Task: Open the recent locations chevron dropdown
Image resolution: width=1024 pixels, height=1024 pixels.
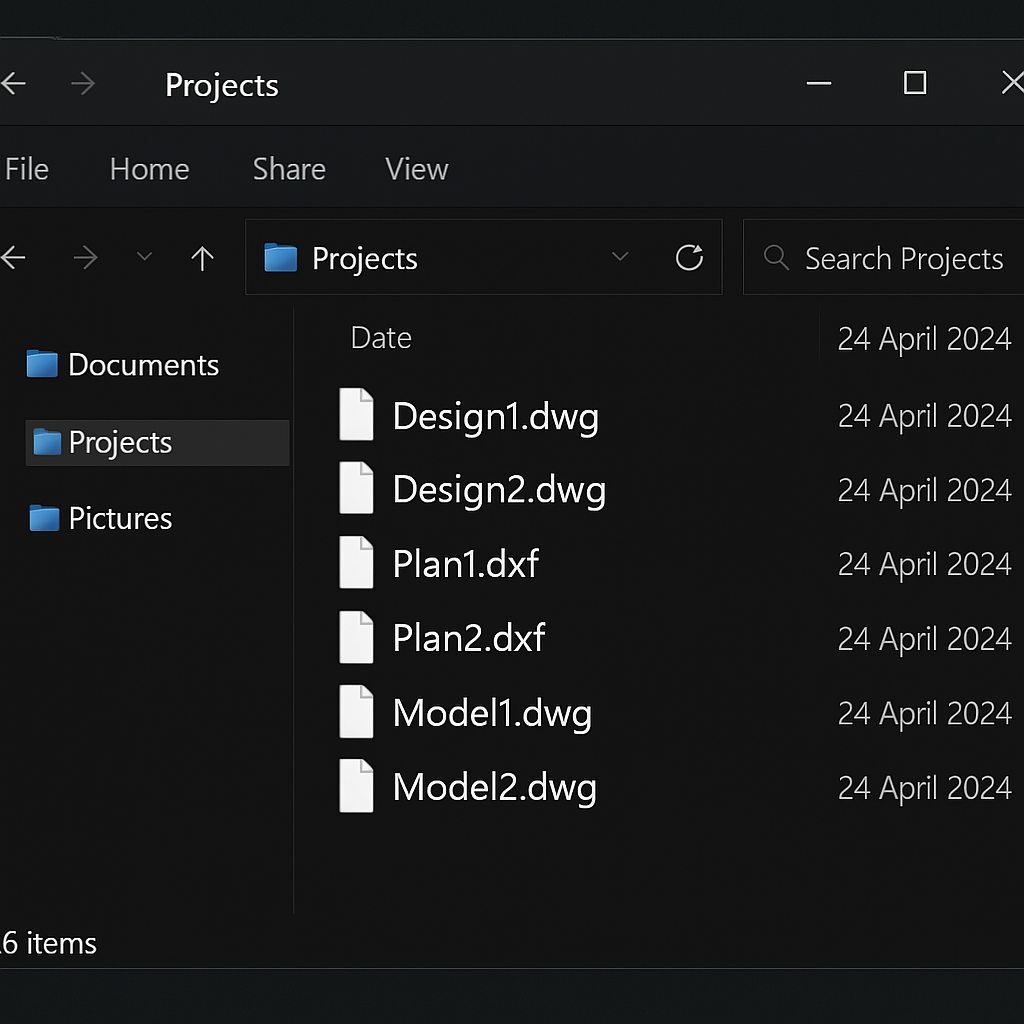Action: click(x=144, y=258)
